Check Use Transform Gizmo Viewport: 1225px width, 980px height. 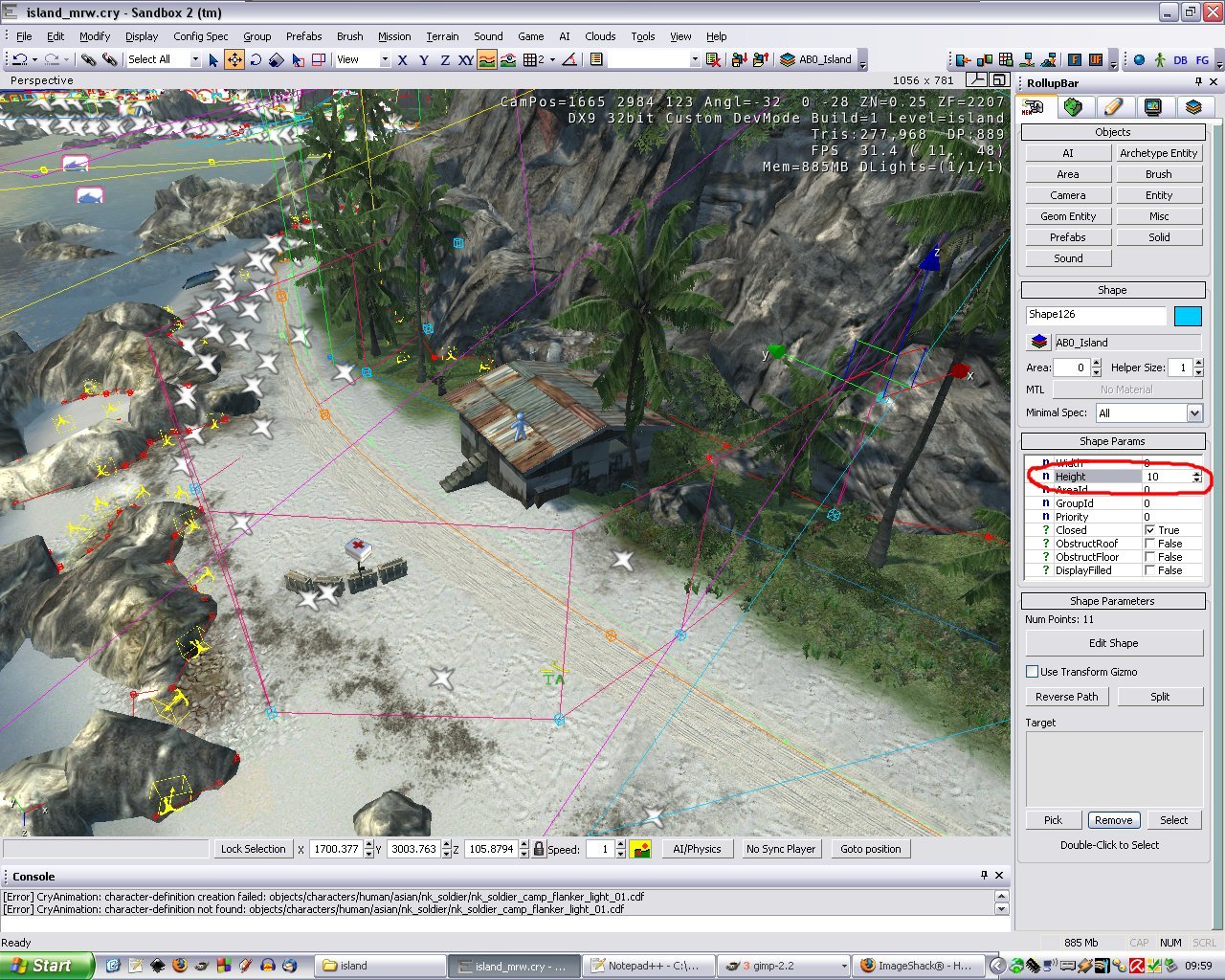click(1033, 672)
